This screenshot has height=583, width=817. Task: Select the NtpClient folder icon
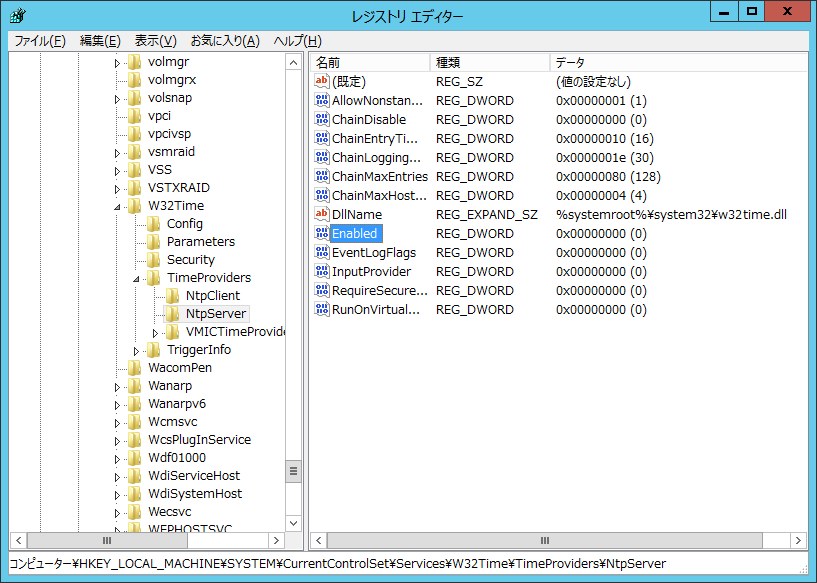173,296
